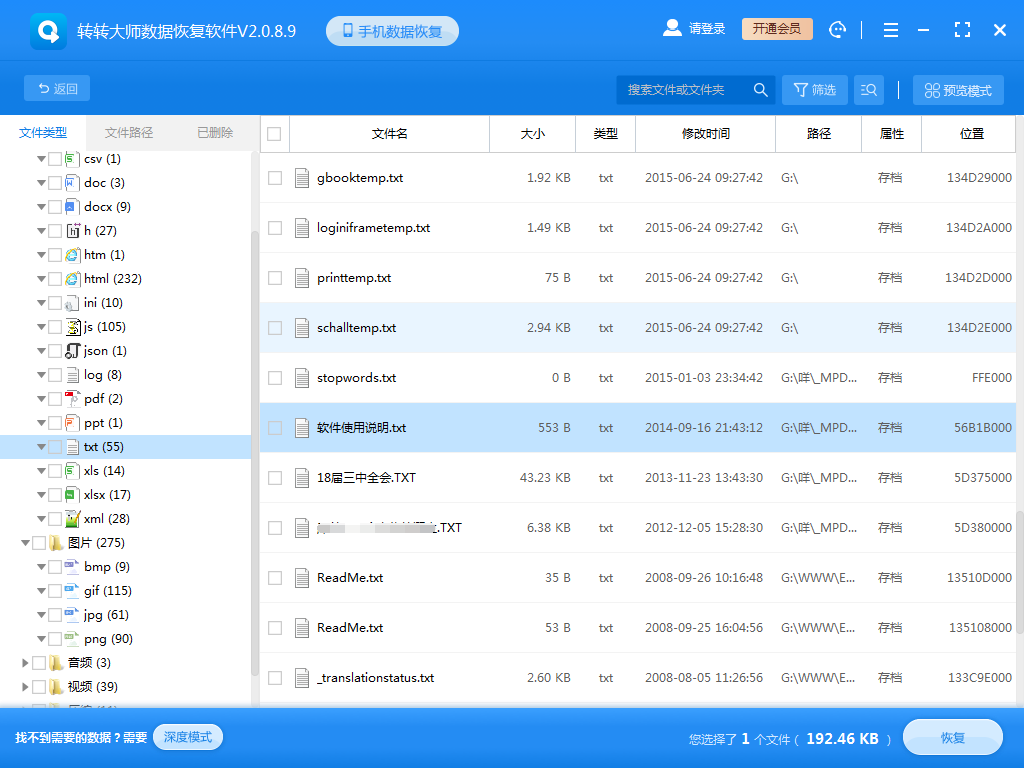Expand the 视频 tree node

click(x=25, y=686)
